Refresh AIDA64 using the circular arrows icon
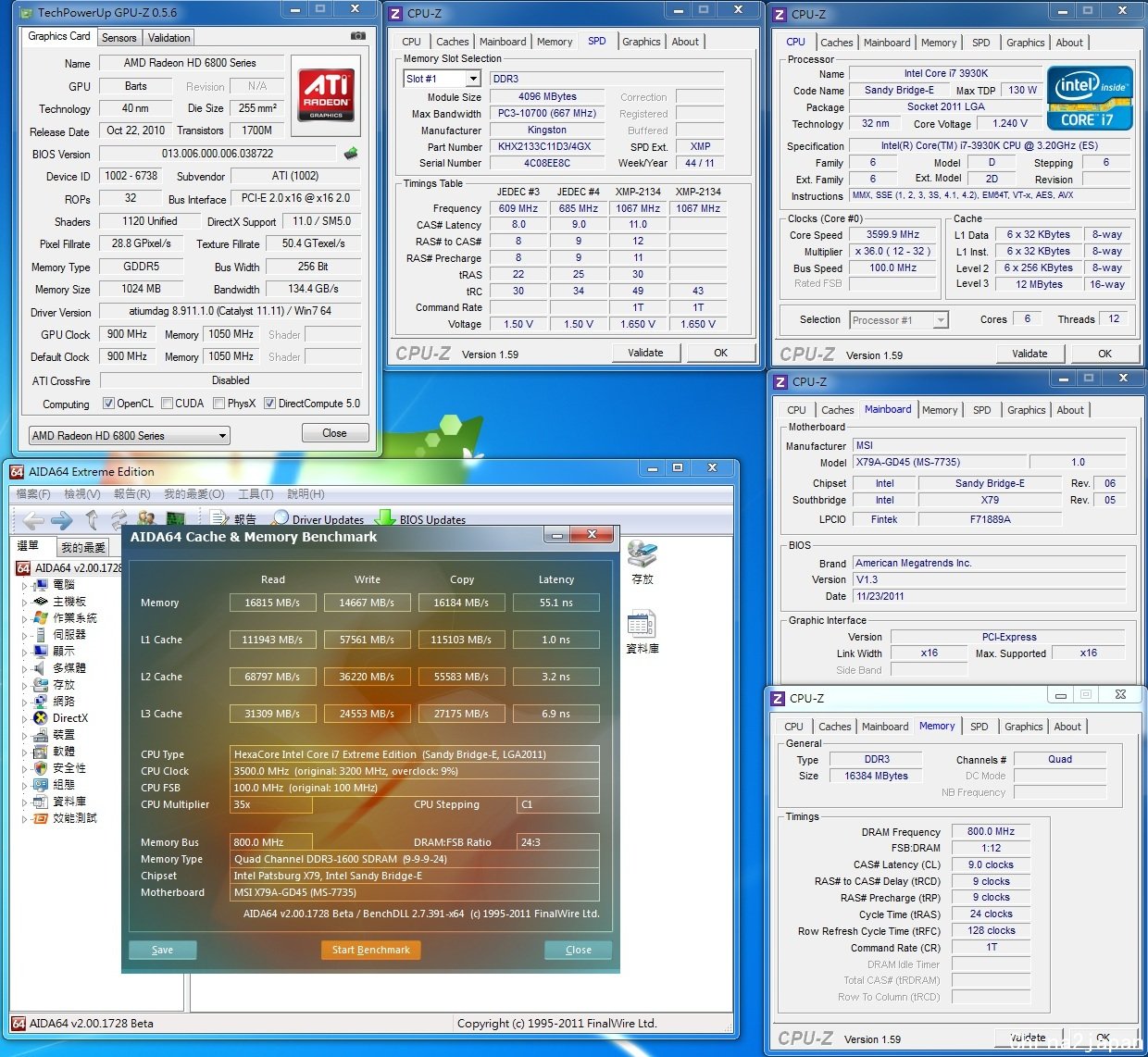This screenshot has width=1148, height=1057. (x=119, y=519)
